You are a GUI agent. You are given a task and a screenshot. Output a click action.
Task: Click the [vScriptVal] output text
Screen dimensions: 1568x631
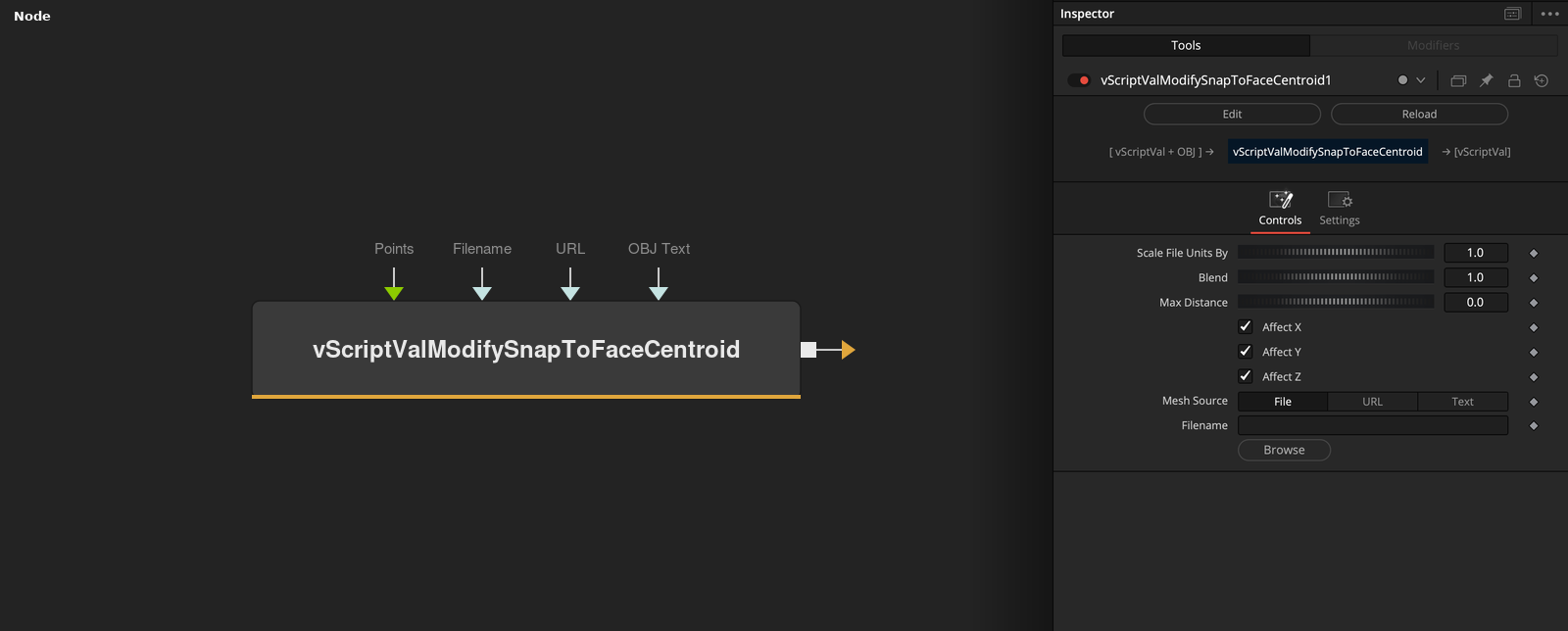click(1477, 152)
